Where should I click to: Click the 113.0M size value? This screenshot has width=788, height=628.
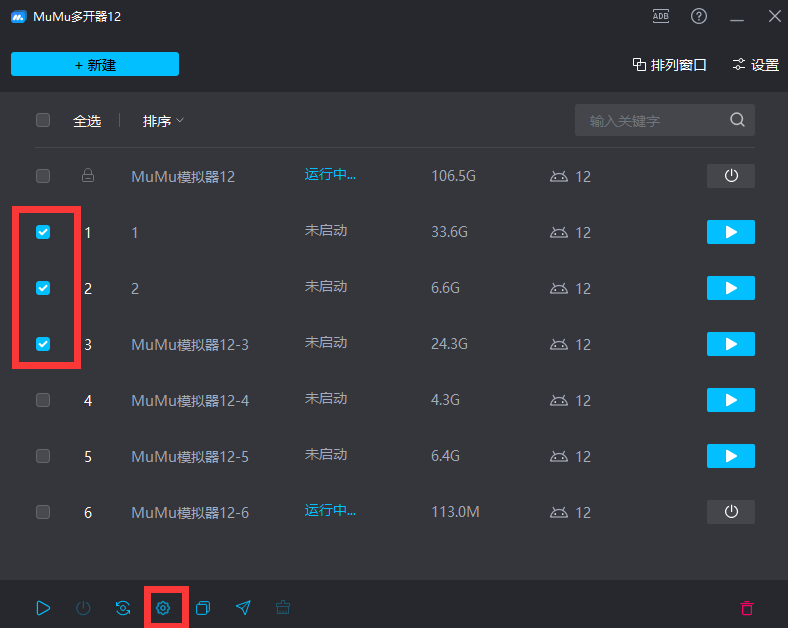pyautogui.click(x=455, y=512)
